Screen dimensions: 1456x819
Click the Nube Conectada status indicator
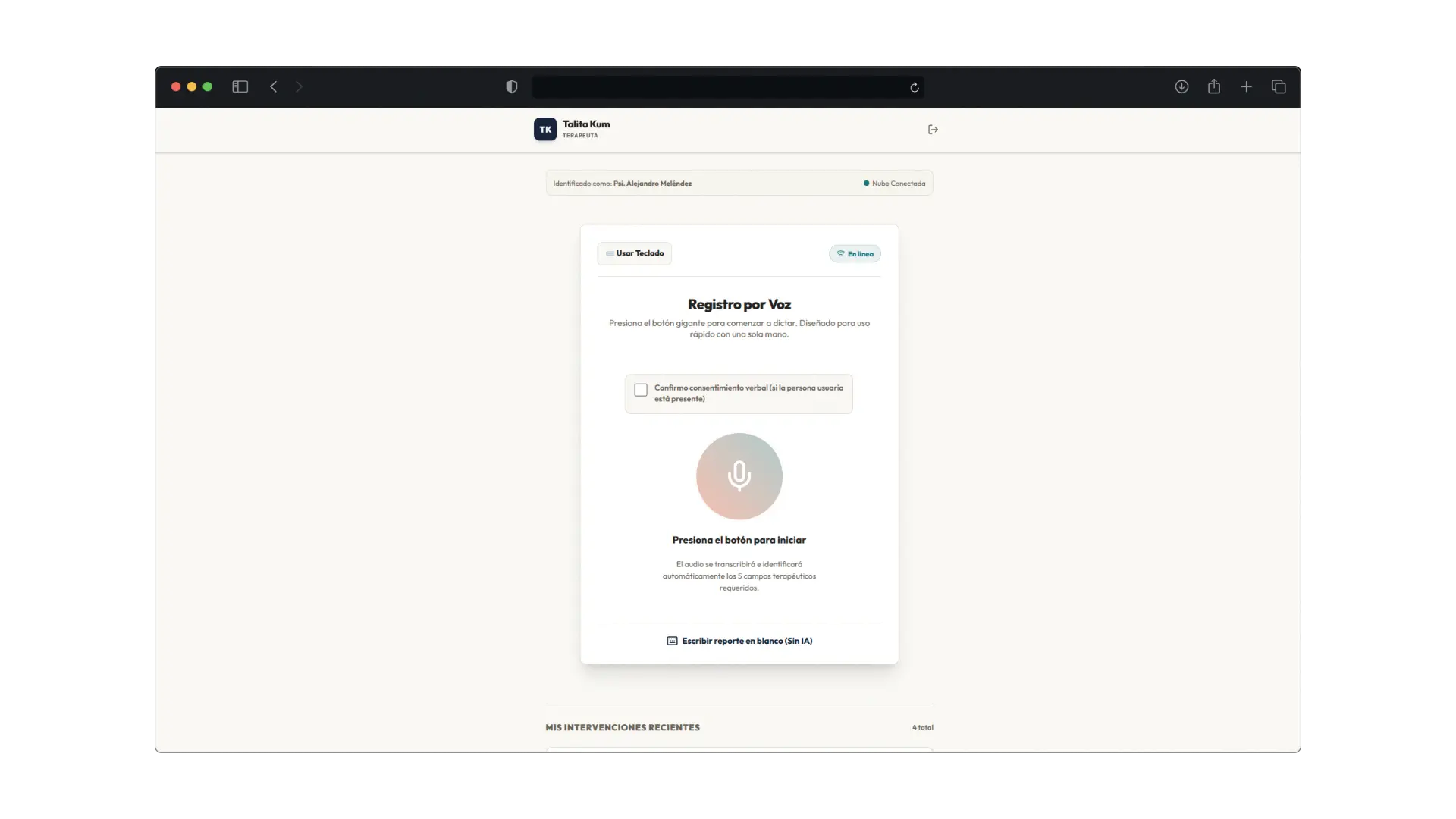pos(894,184)
